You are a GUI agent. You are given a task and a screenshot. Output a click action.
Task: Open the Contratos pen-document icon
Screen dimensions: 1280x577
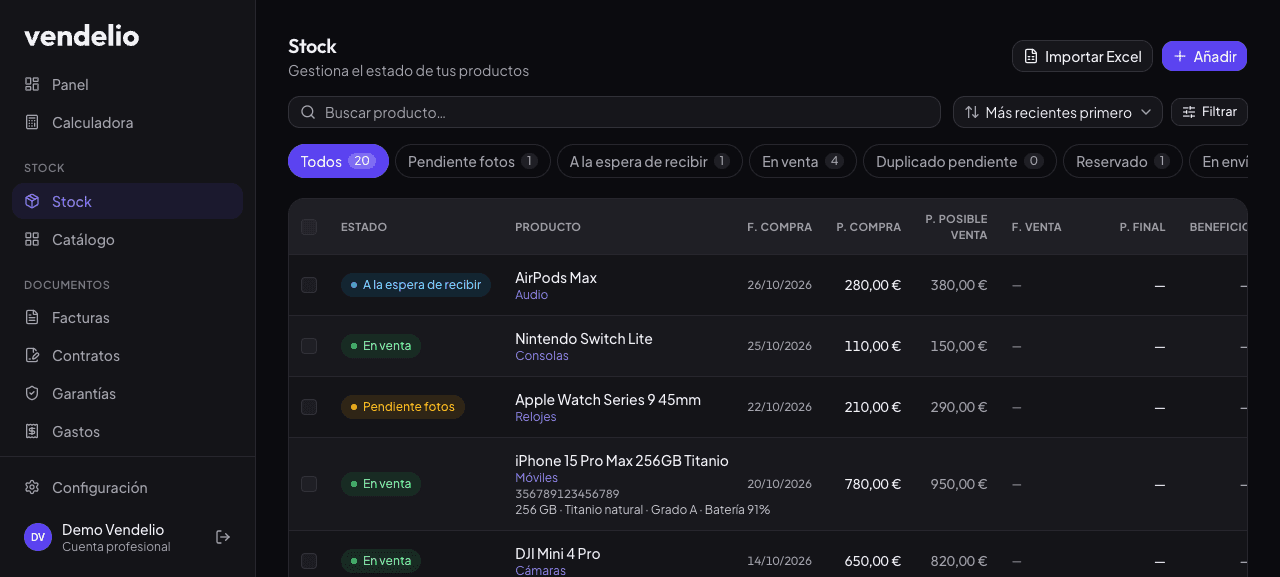coord(32,355)
